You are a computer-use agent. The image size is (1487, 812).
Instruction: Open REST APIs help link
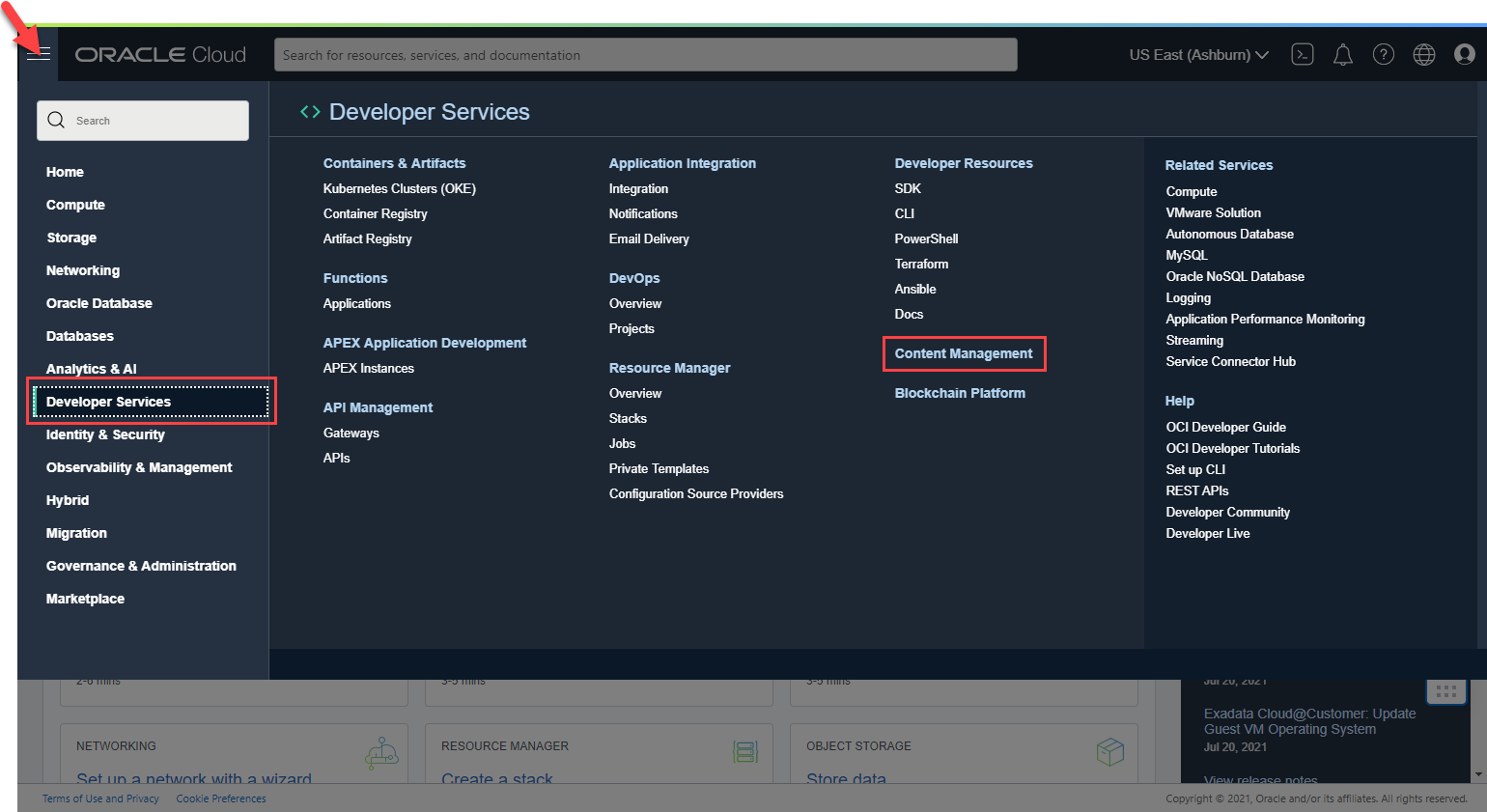(x=1197, y=491)
